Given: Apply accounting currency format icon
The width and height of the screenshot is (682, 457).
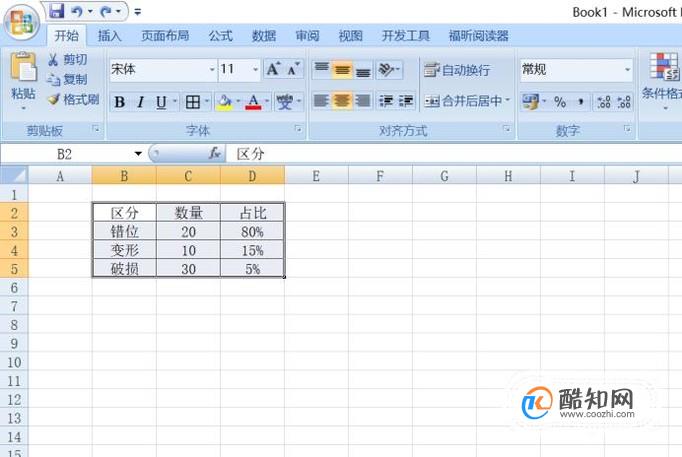Looking at the screenshot, I should click(531, 102).
